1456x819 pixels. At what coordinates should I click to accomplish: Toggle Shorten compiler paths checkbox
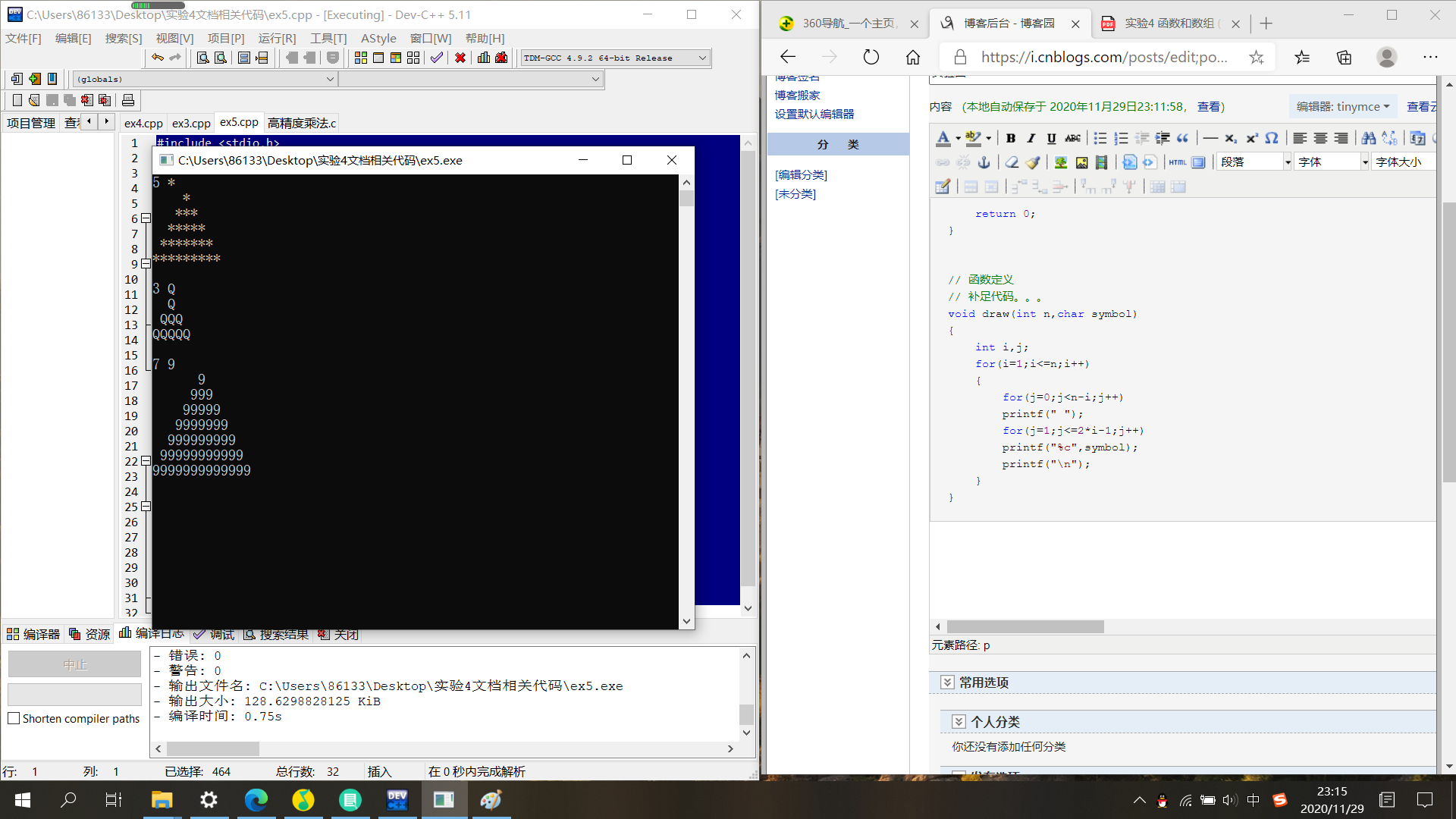[x=14, y=718]
